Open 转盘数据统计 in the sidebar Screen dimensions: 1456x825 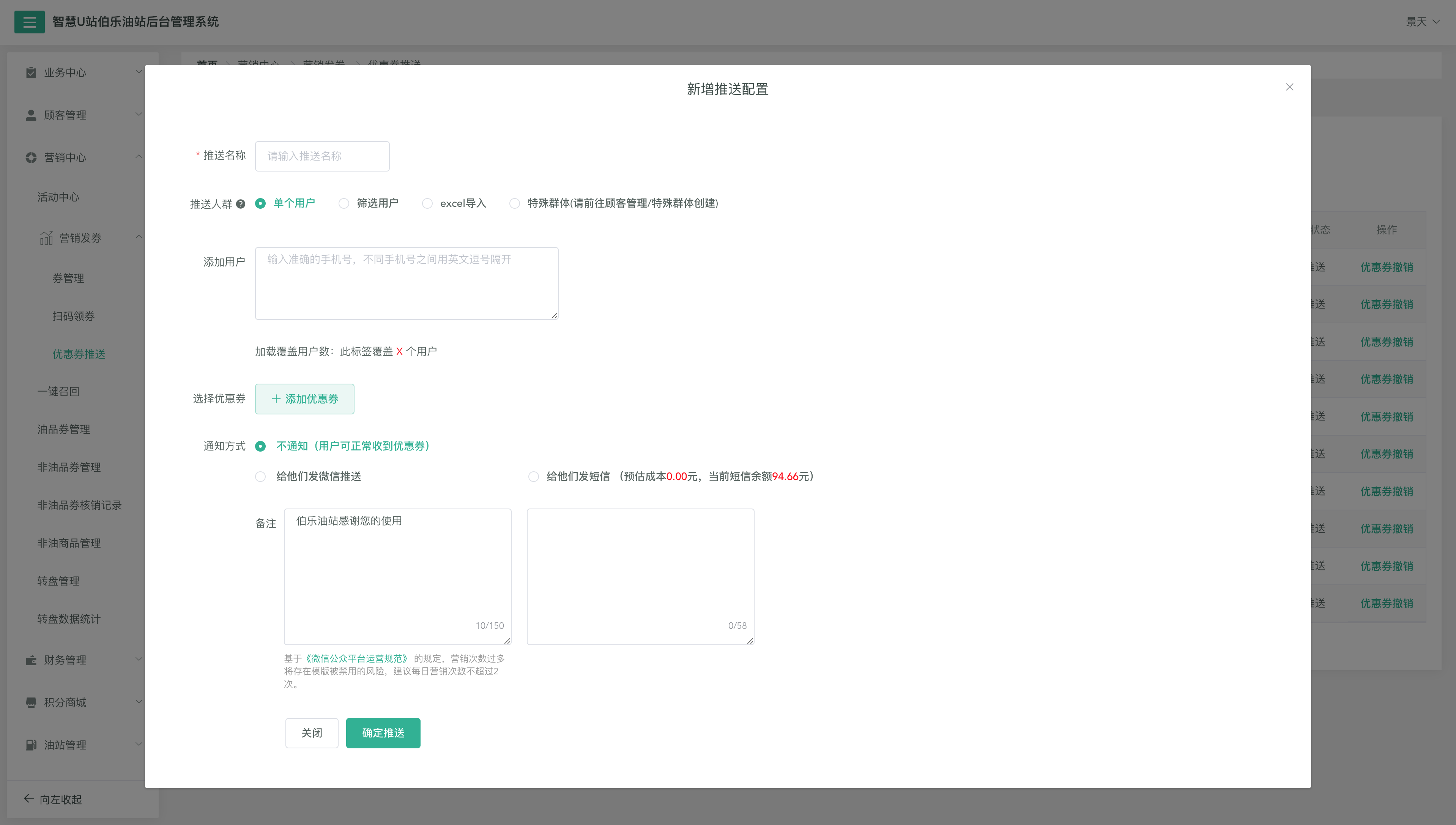(x=69, y=619)
